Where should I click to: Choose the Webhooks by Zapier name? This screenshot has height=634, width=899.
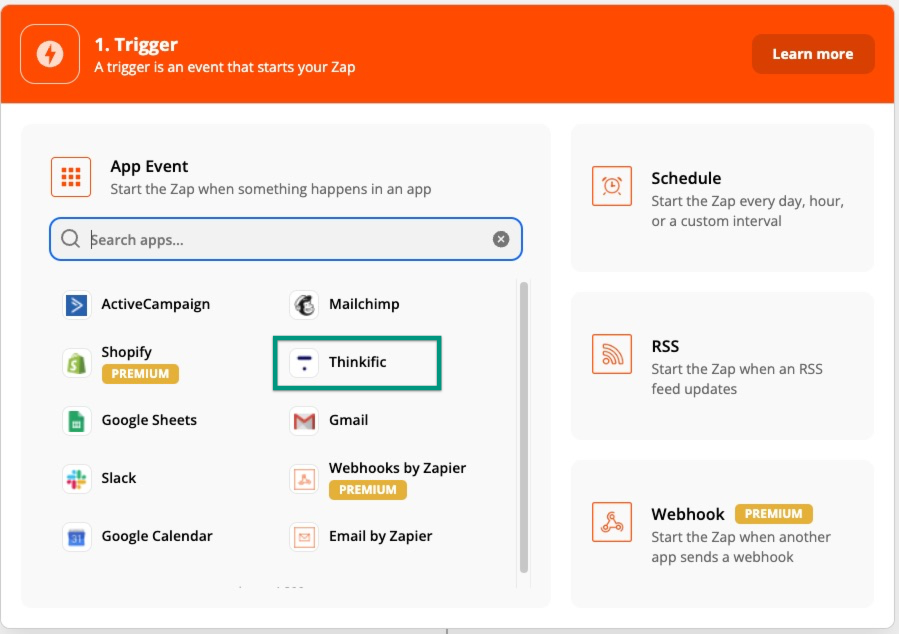[397, 468]
